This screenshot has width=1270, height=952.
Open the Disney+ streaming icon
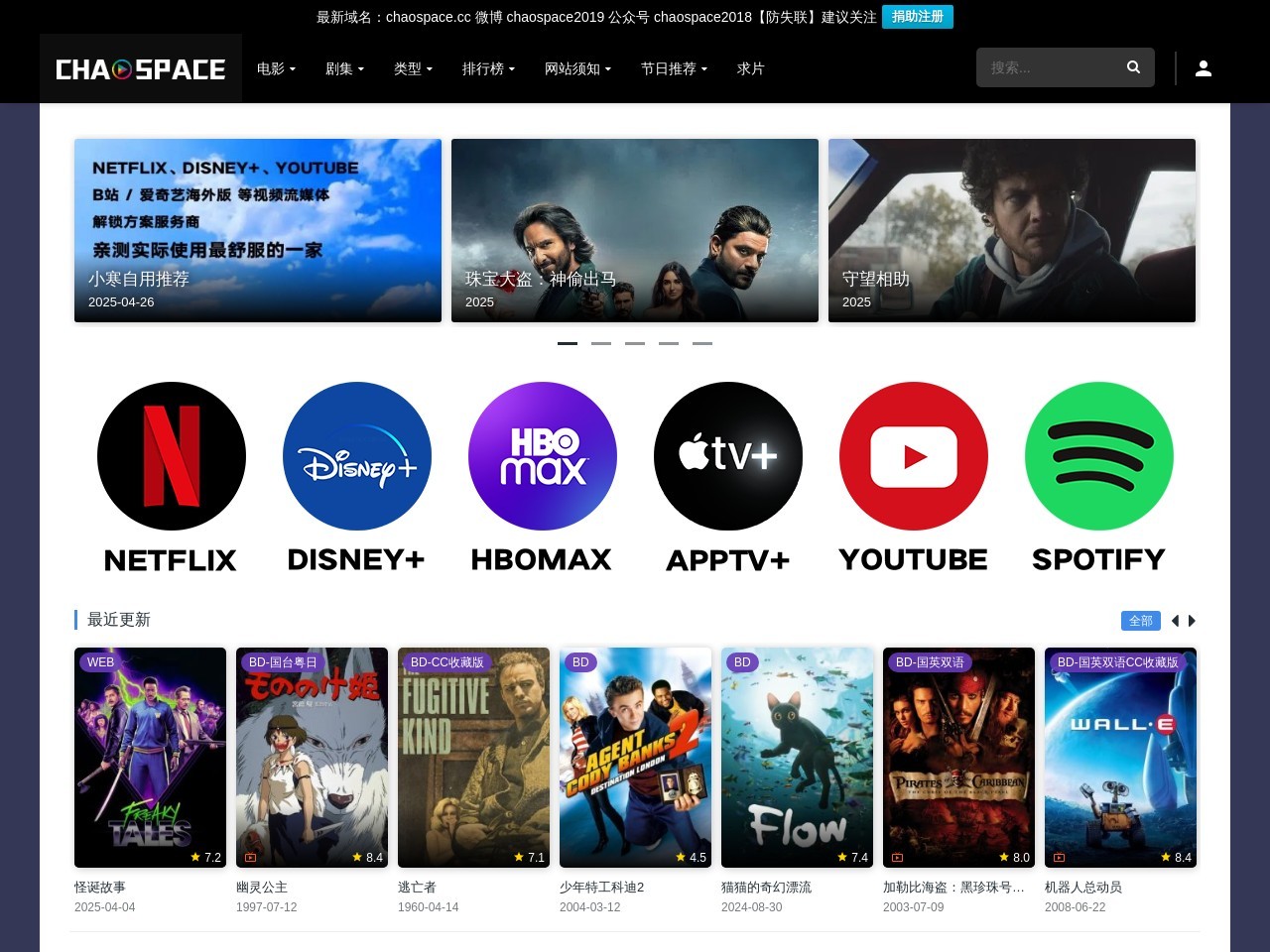tap(357, 456)
